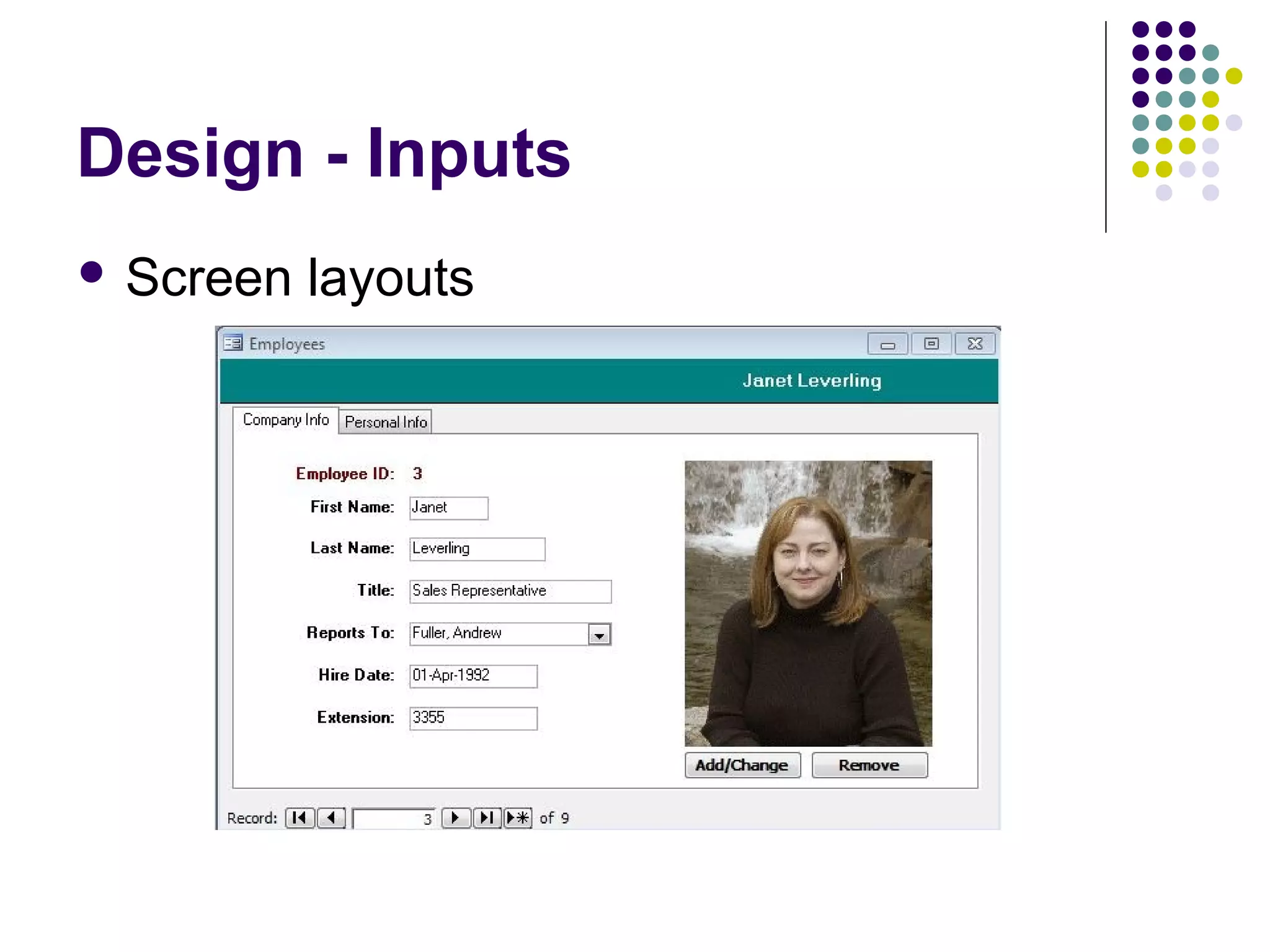The image size is (1270, 952).
Task: Click the Title label
Action: pos(376,590)
